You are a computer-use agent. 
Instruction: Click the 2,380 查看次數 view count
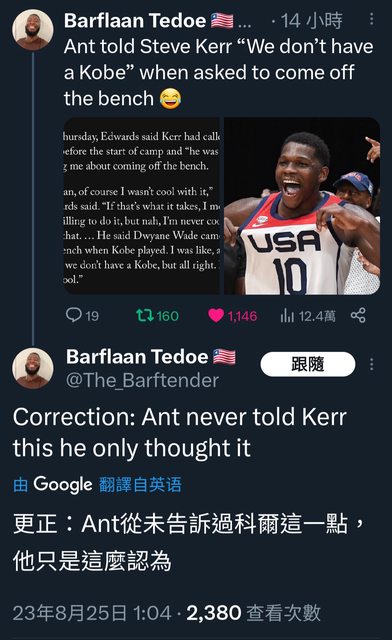253,613
